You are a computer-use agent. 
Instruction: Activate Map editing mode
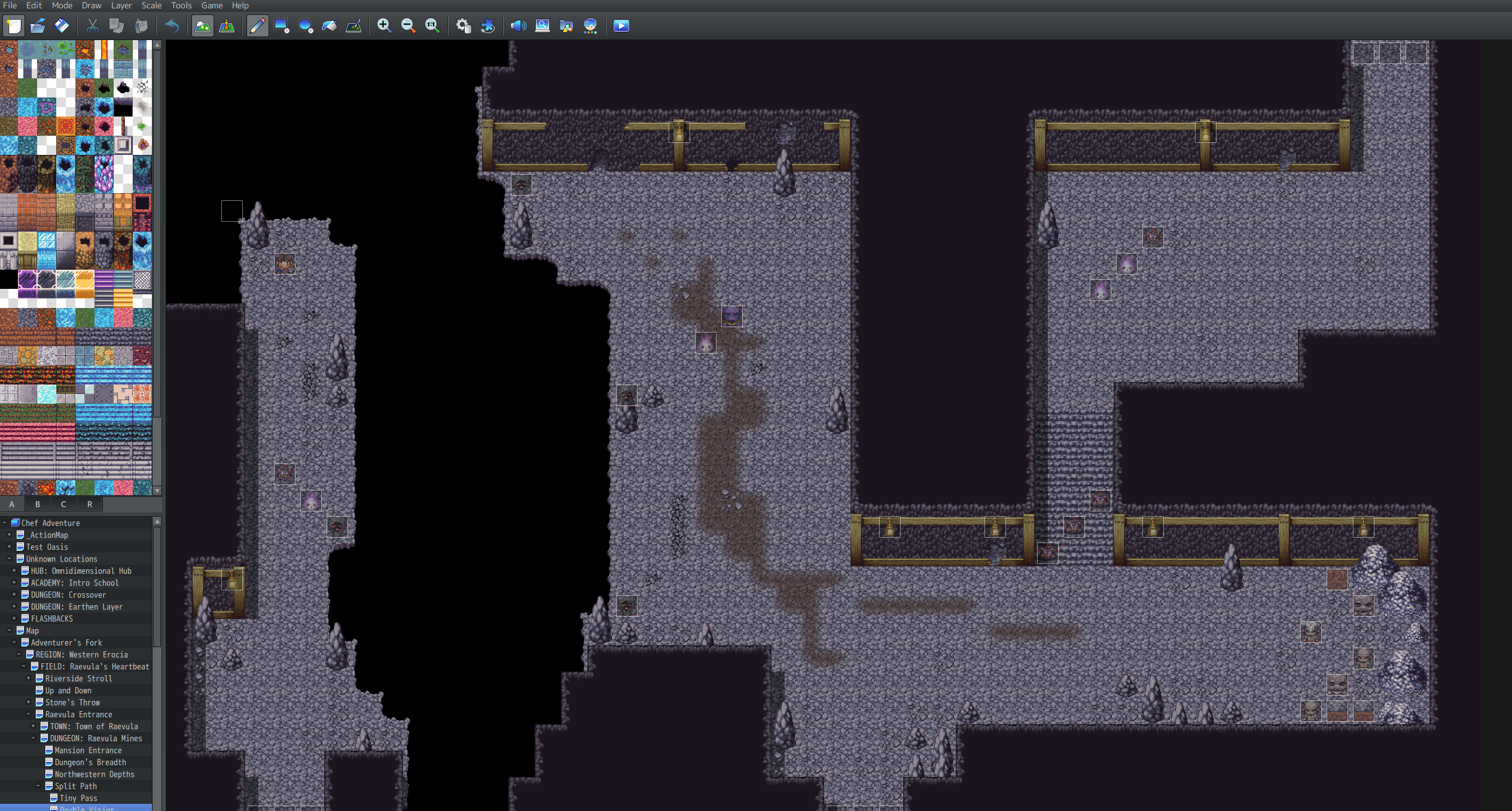(203, 26)
